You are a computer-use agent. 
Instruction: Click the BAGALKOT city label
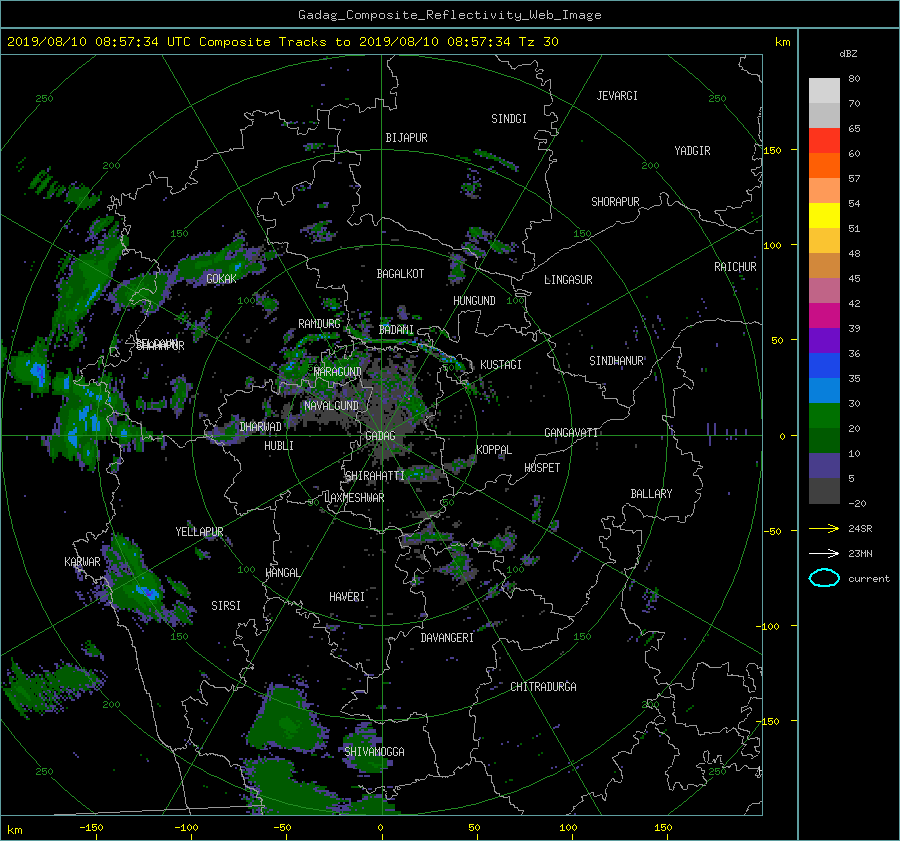(400, 274)
